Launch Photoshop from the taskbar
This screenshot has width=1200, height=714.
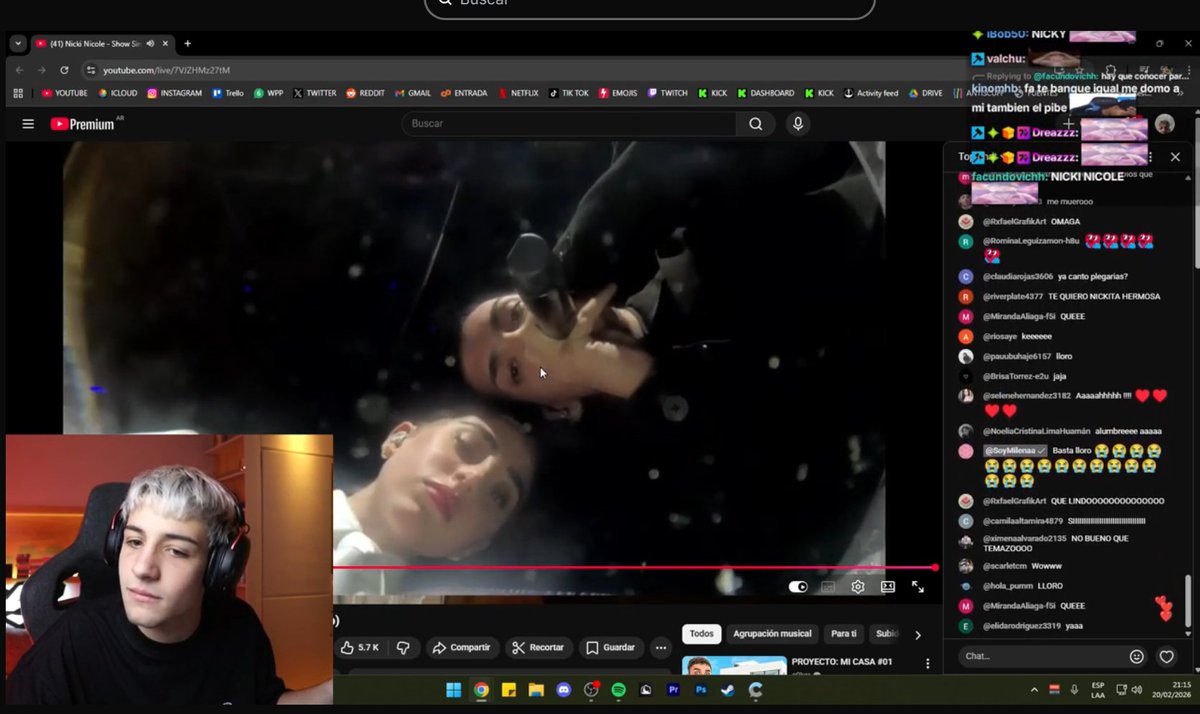[x=700, y=690]
